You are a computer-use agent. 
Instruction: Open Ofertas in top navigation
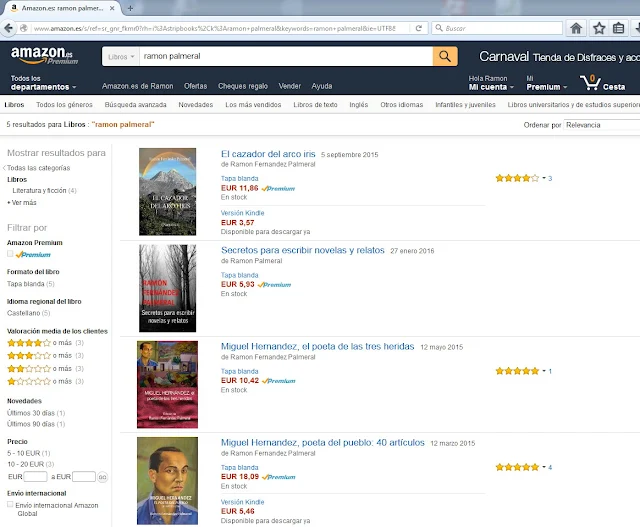pyautogui.click(x=196, y=86)
